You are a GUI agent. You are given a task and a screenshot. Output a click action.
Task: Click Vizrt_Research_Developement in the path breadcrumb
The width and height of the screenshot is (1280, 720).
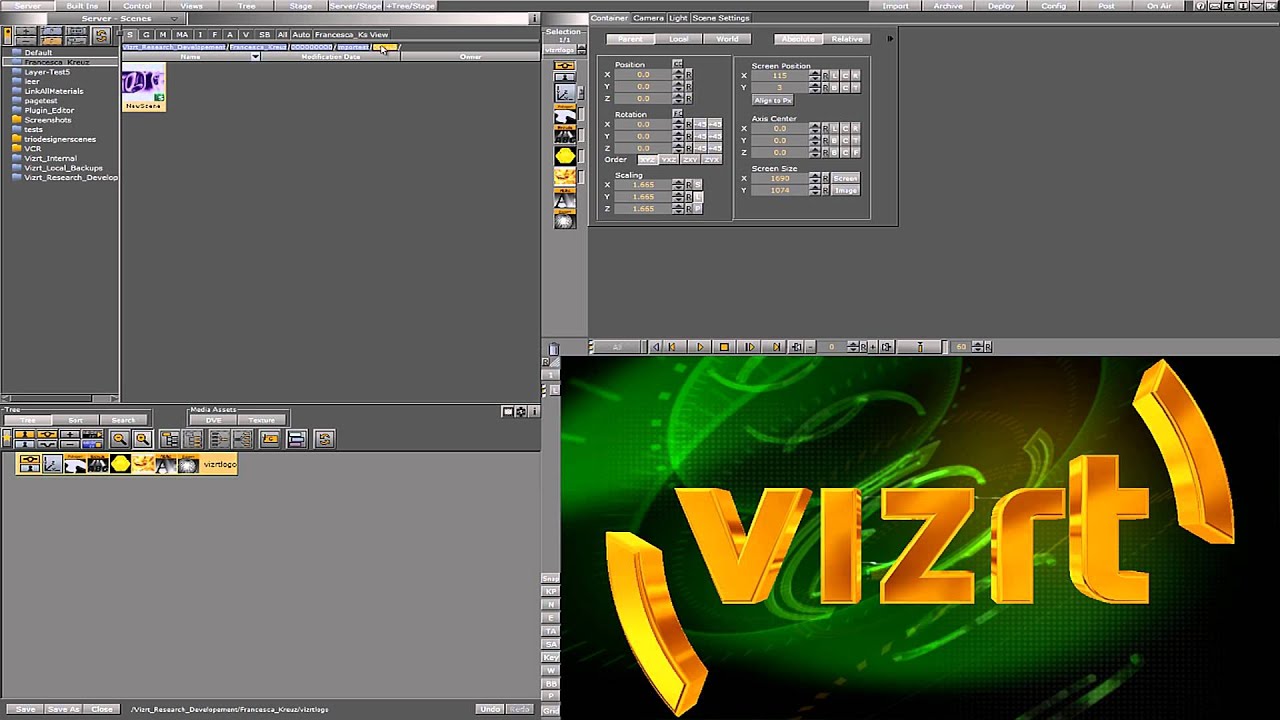(x=174, y=47)
